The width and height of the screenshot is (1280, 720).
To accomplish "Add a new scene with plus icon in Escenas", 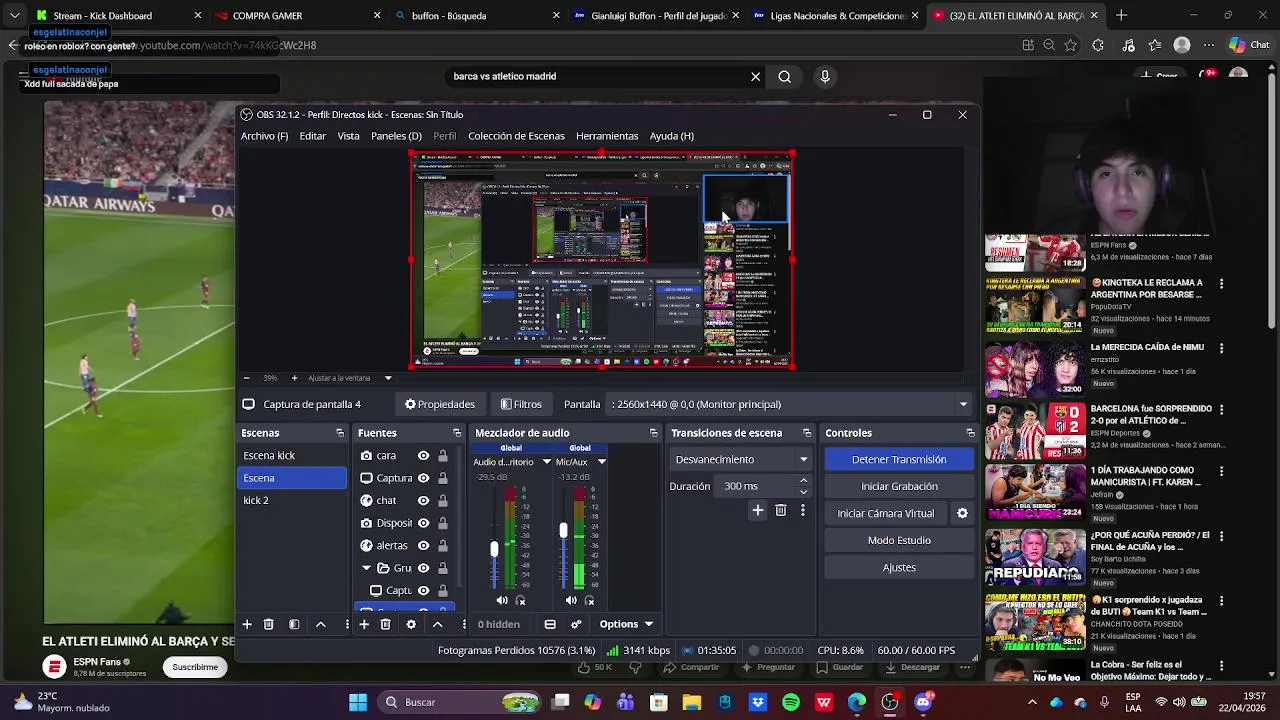I will click(247, 624).
